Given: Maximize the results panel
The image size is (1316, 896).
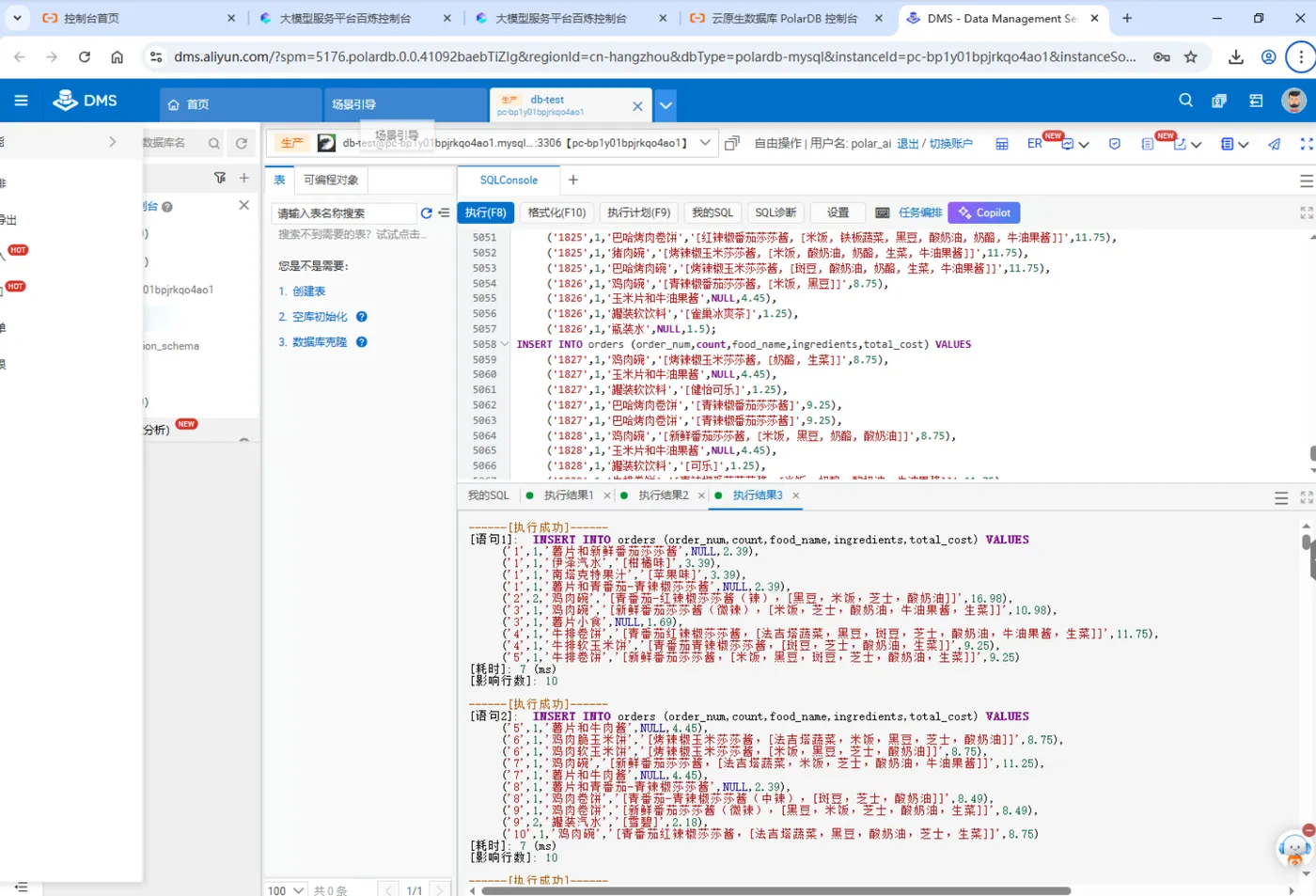Looking at the screenshot, I should pyautogui.click(x=1307, y=497).
